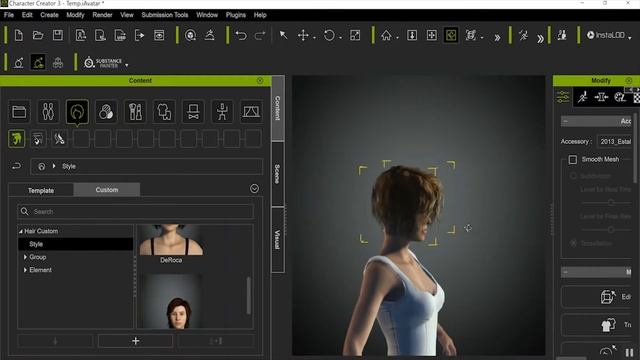Viewport: 640px width, 360px height.
Task: Open the Content options circled chevron
Action: tap(254, 189)
